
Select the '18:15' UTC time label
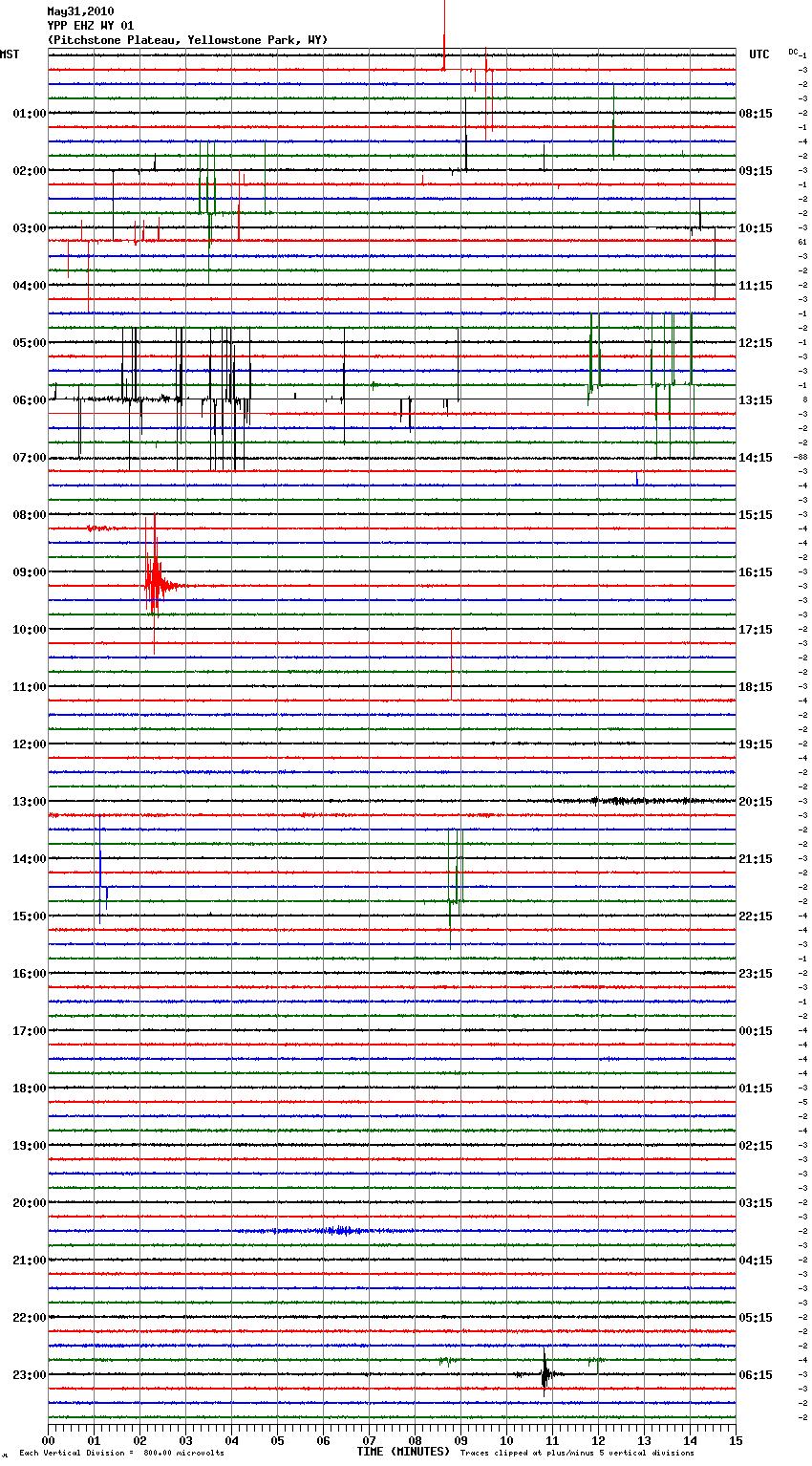click(x=756, y=687)
